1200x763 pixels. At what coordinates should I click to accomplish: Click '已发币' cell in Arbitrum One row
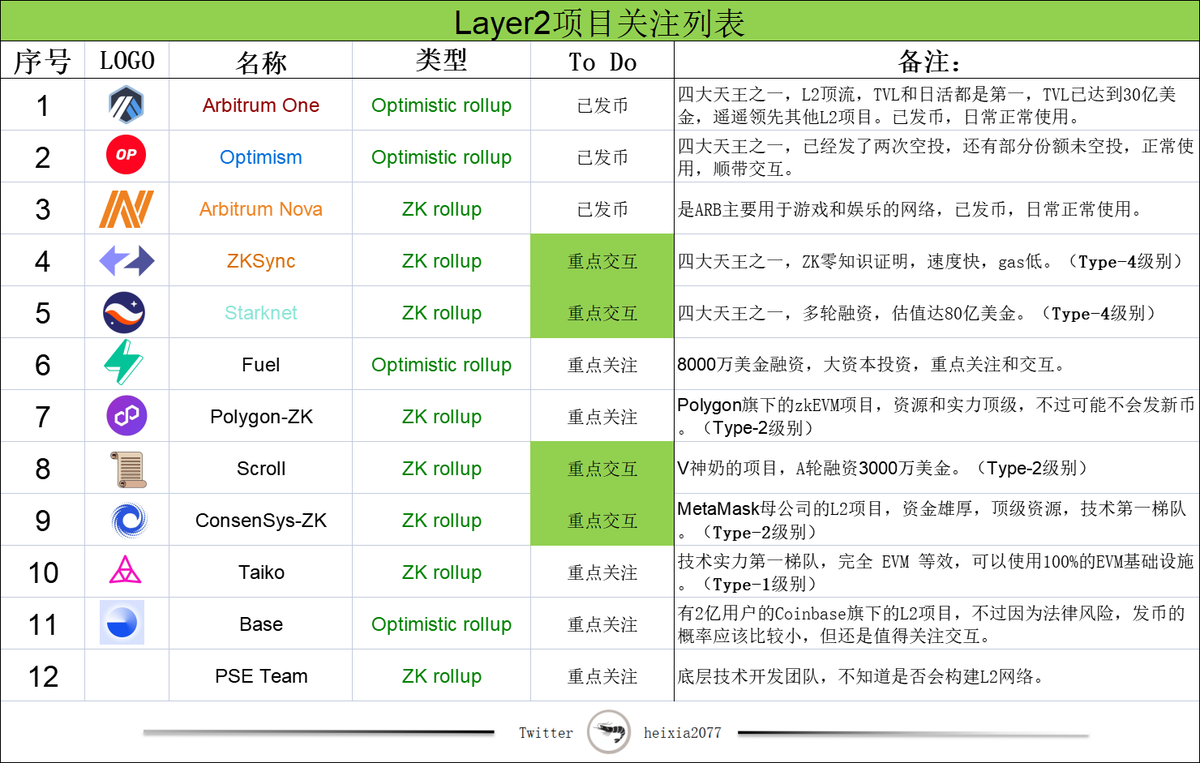[602, 105]
